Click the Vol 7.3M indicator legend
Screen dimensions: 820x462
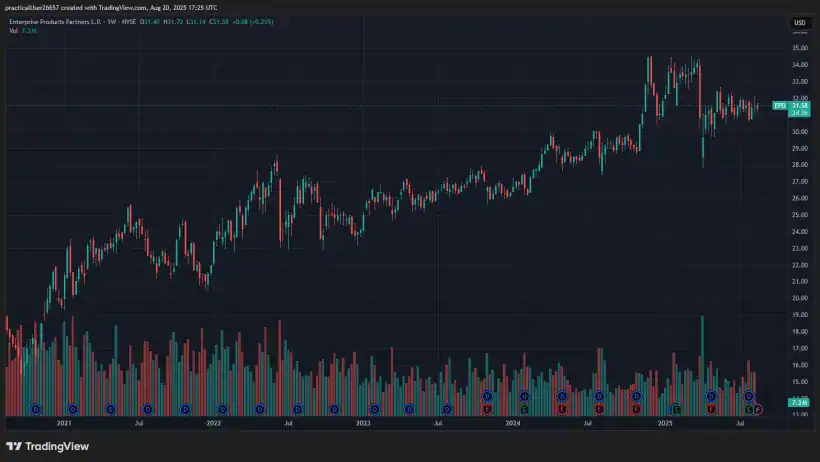point(23,31)
